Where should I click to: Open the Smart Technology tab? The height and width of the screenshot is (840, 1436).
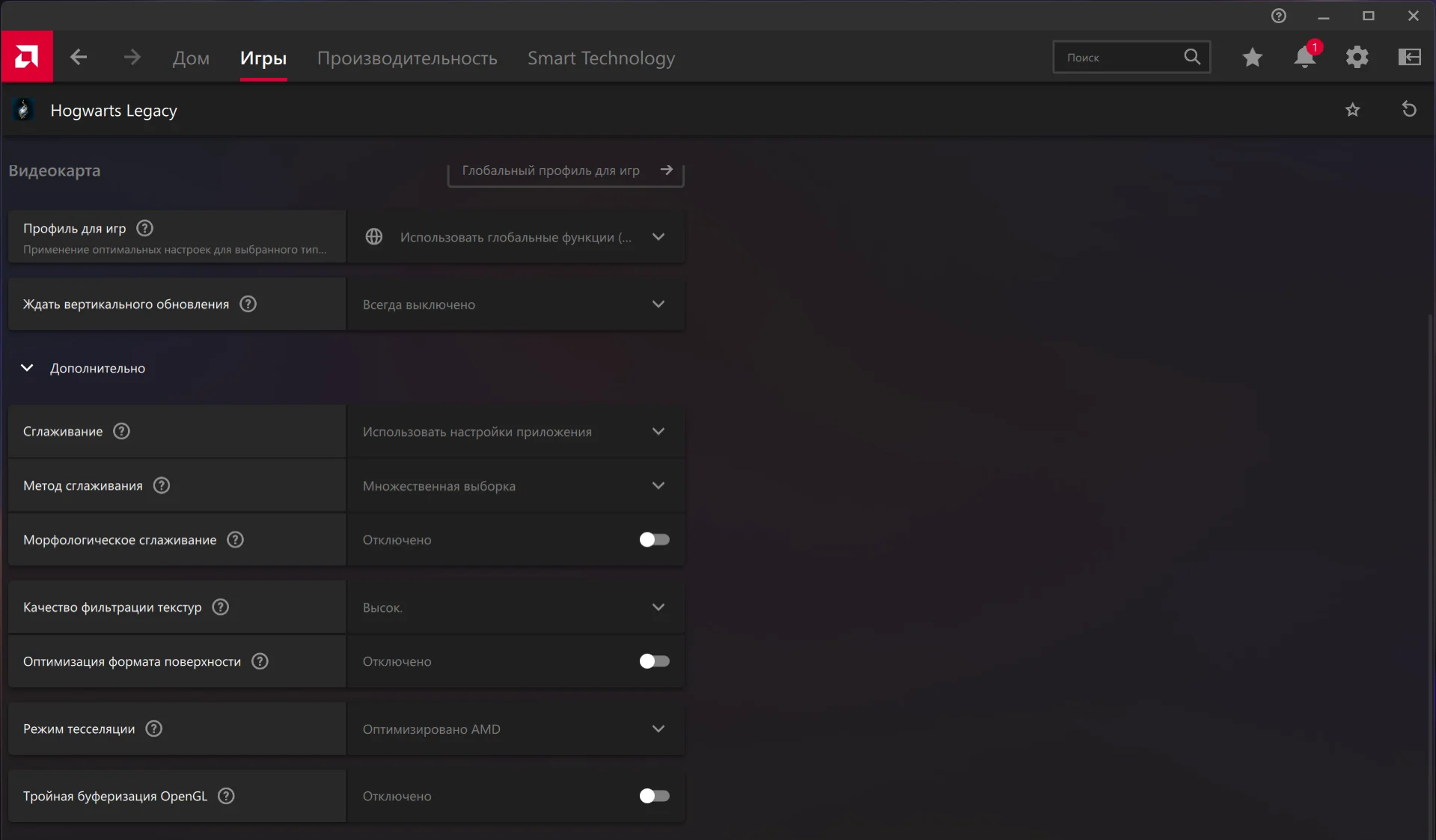601,58
